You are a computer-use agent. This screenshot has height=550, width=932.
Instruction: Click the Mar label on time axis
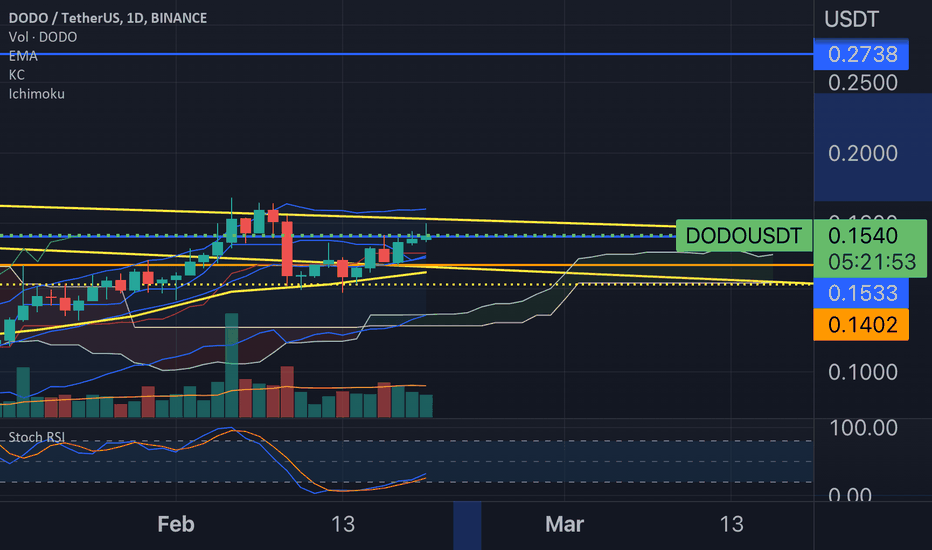564,524
